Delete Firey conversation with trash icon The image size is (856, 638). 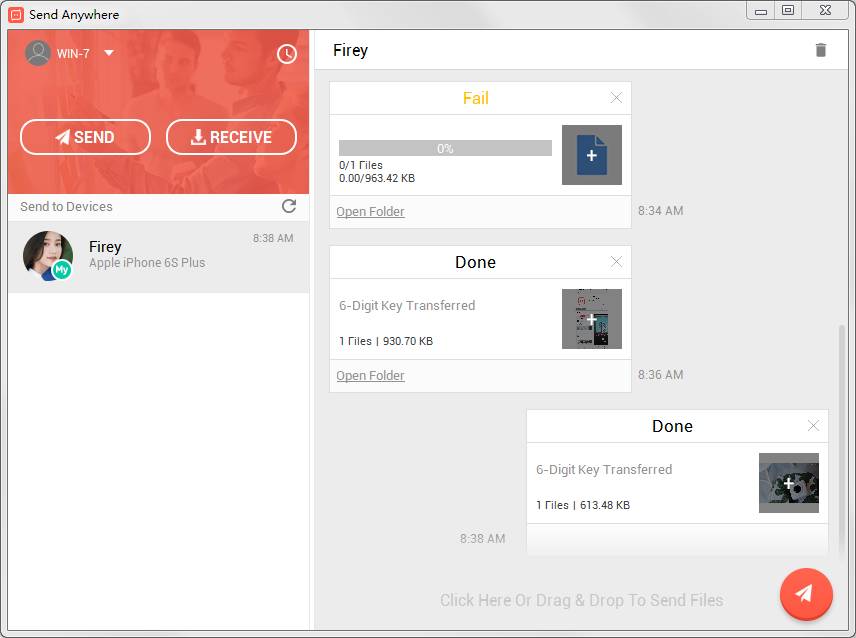821,50
